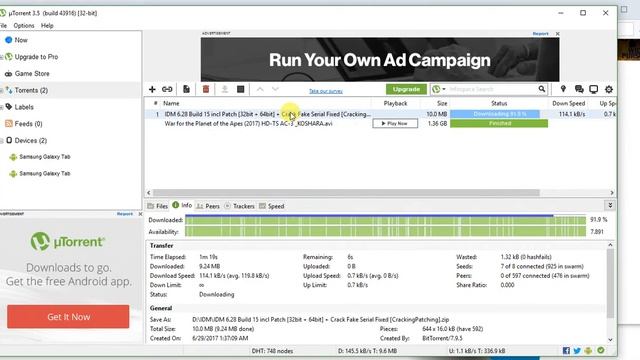
Task: Click the Labels tag icon in sidebar
Action: [x=9, y=107]
